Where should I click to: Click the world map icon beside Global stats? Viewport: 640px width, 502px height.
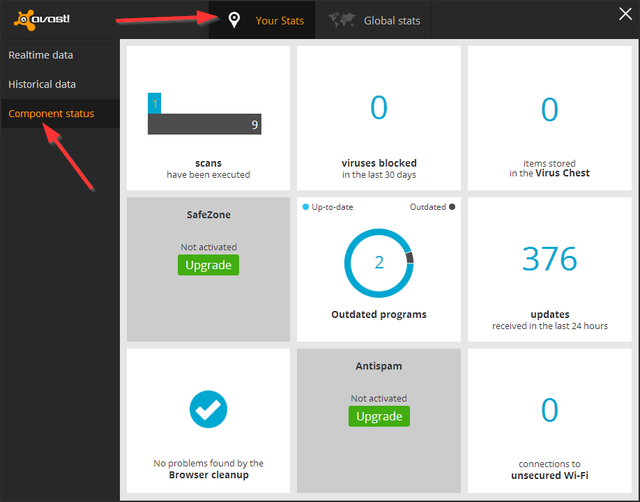click(342, 20)
